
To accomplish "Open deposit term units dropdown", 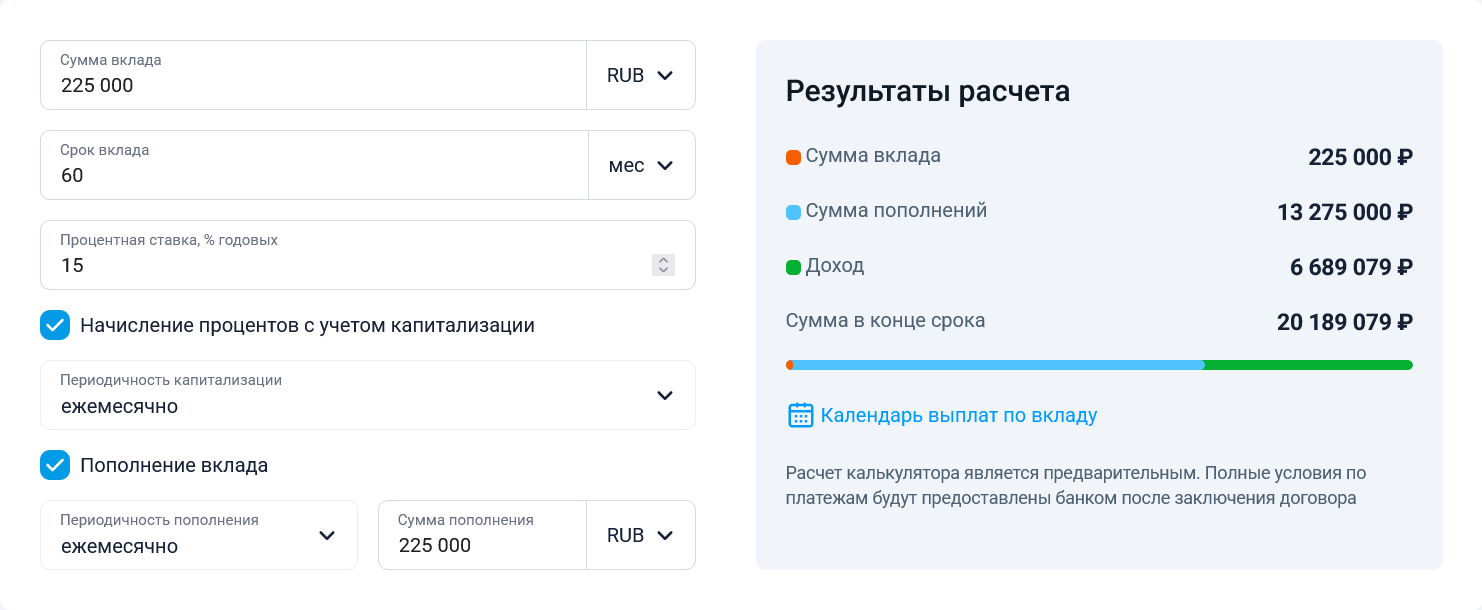I will coord(641,165).
